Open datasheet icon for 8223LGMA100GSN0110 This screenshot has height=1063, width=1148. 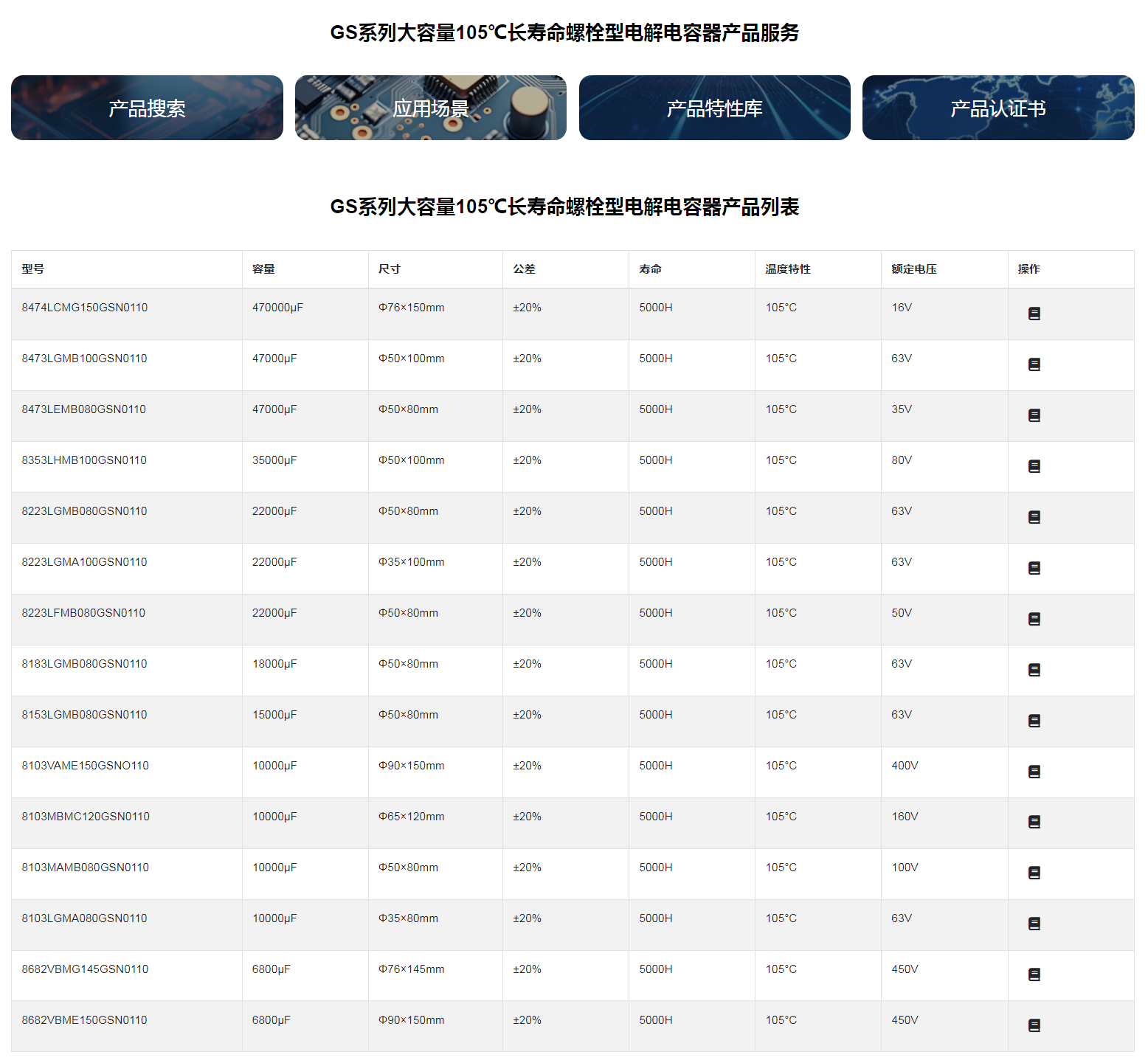click(1034, 569)
